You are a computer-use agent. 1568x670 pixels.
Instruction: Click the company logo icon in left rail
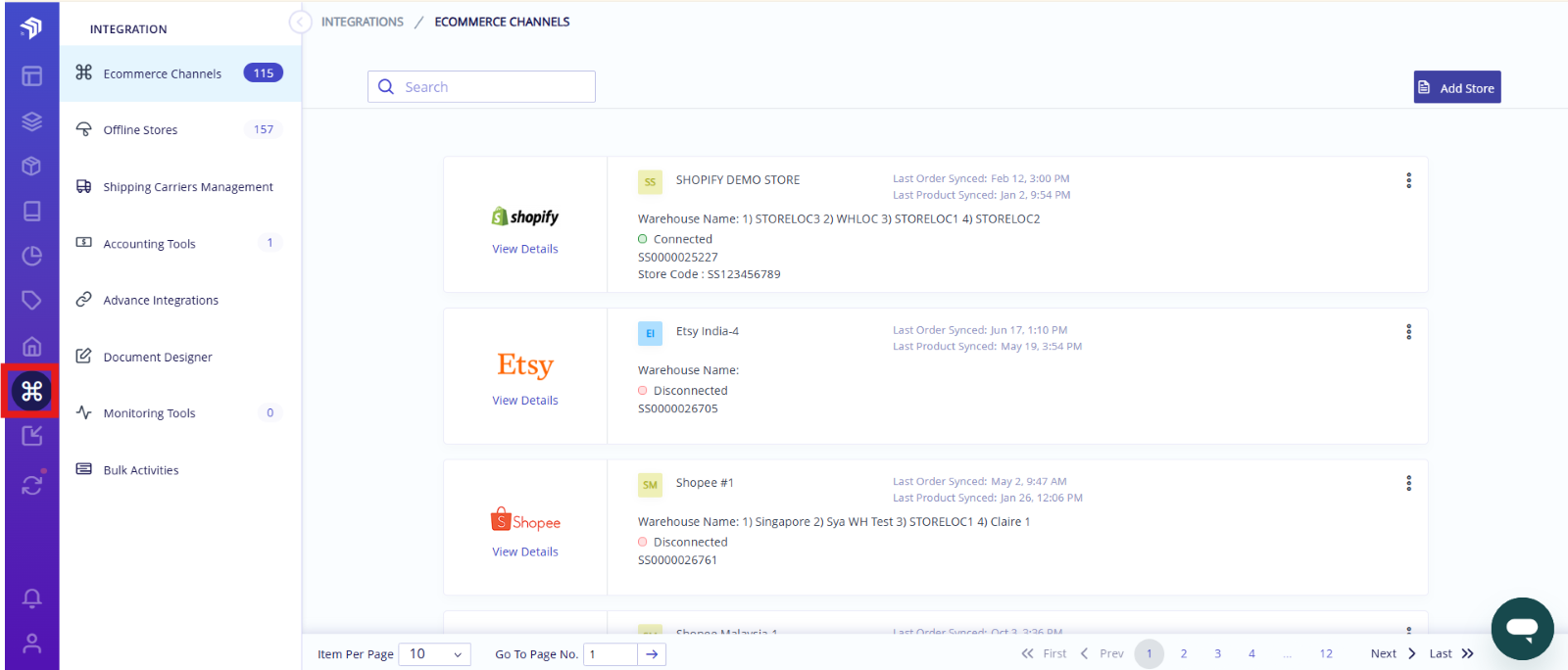(31, 27)
